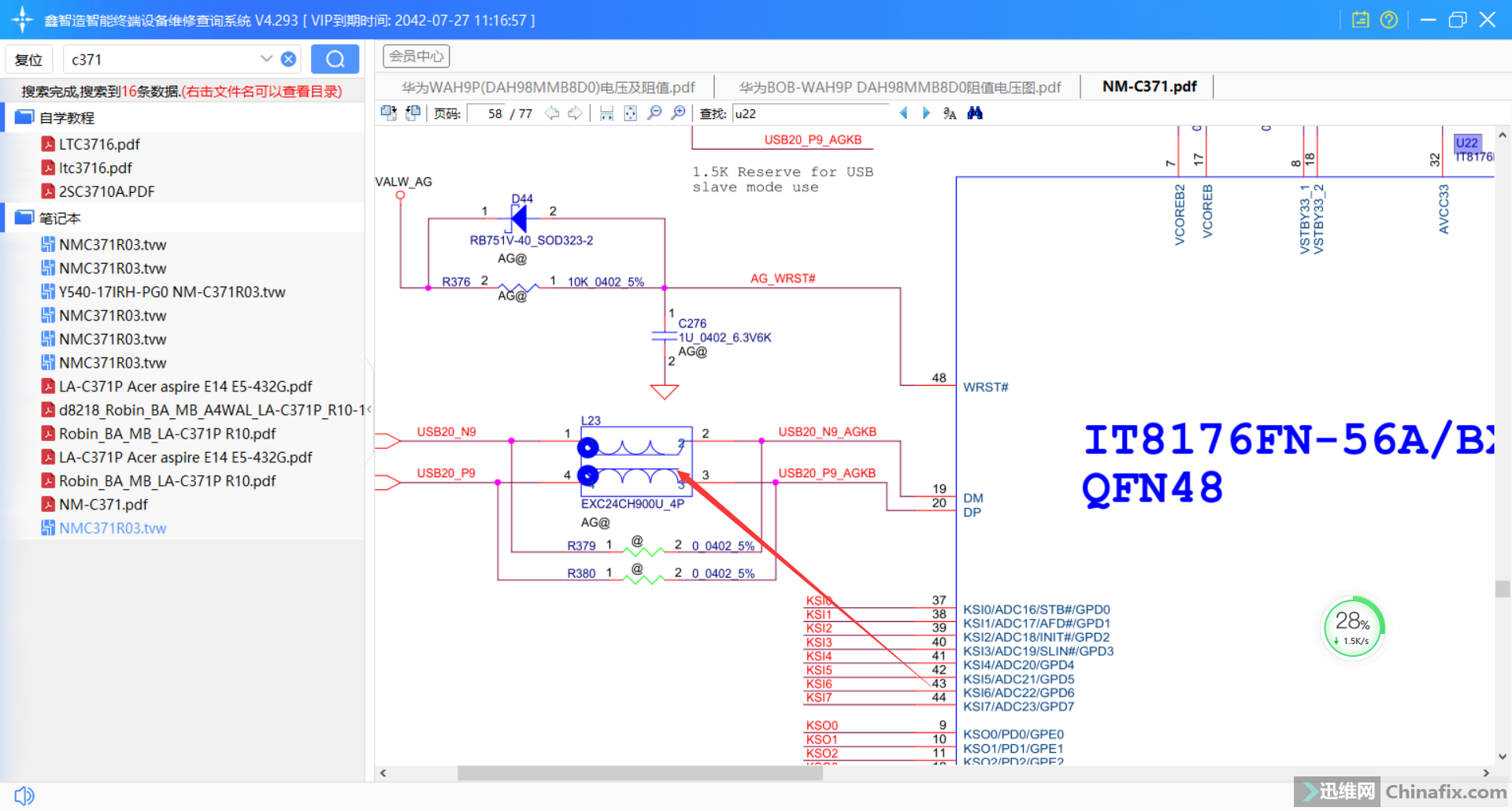Image resolution: width=1512 pixels, height=811 pixels.
Task: Run search with the blue magnifier button
Action: (335, 59)
